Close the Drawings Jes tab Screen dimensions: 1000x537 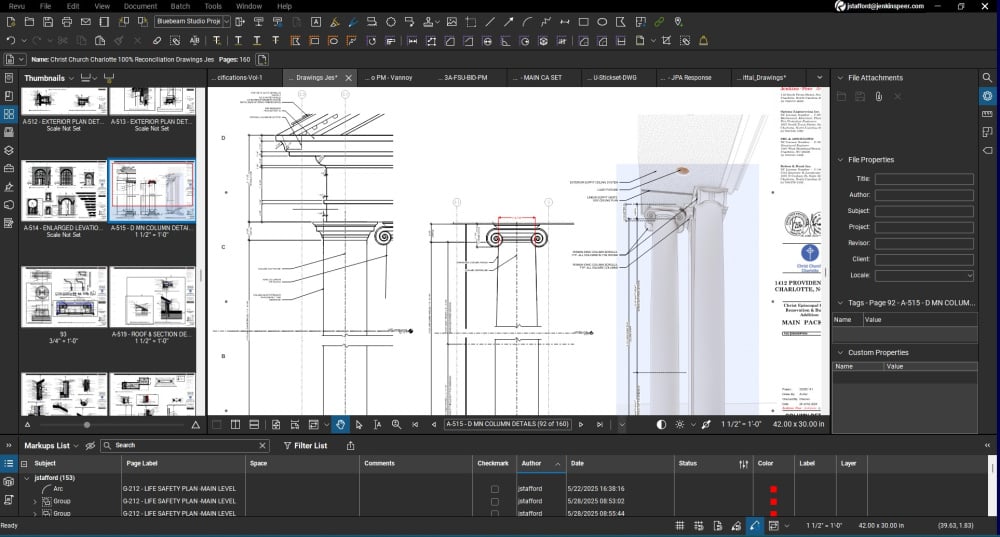[348, 78]
